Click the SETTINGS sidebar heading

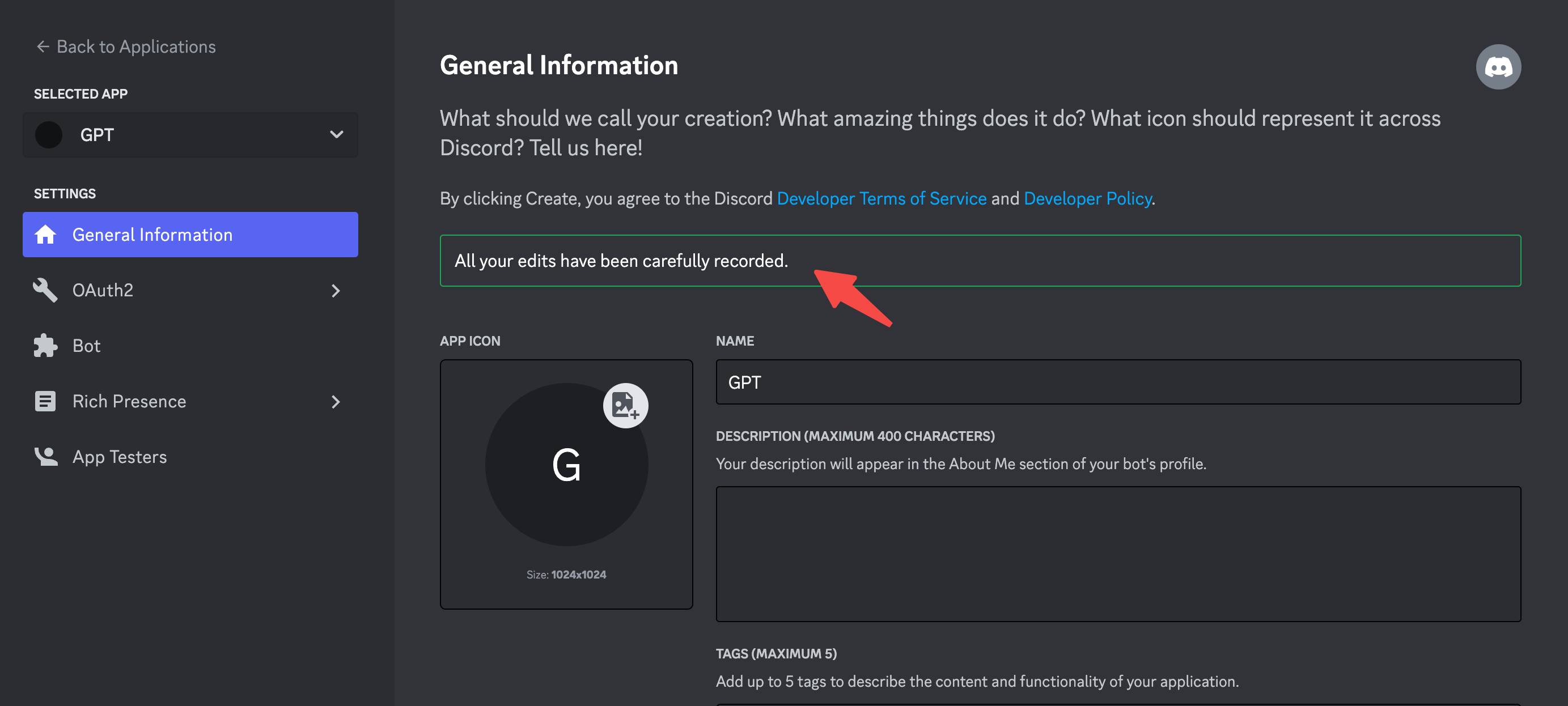click(65, 194)
